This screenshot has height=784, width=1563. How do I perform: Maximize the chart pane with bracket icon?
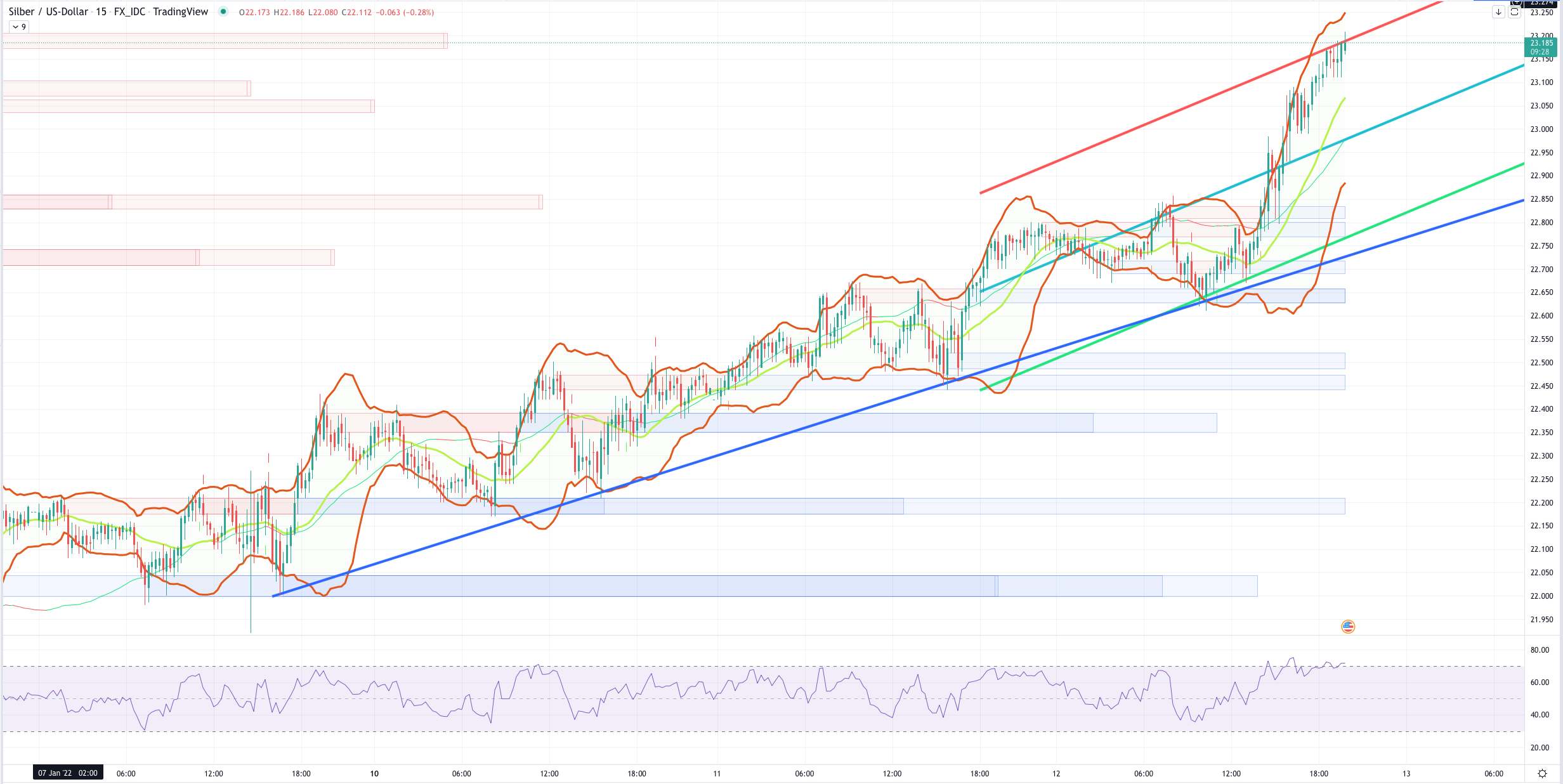[x=1514, y=12]
